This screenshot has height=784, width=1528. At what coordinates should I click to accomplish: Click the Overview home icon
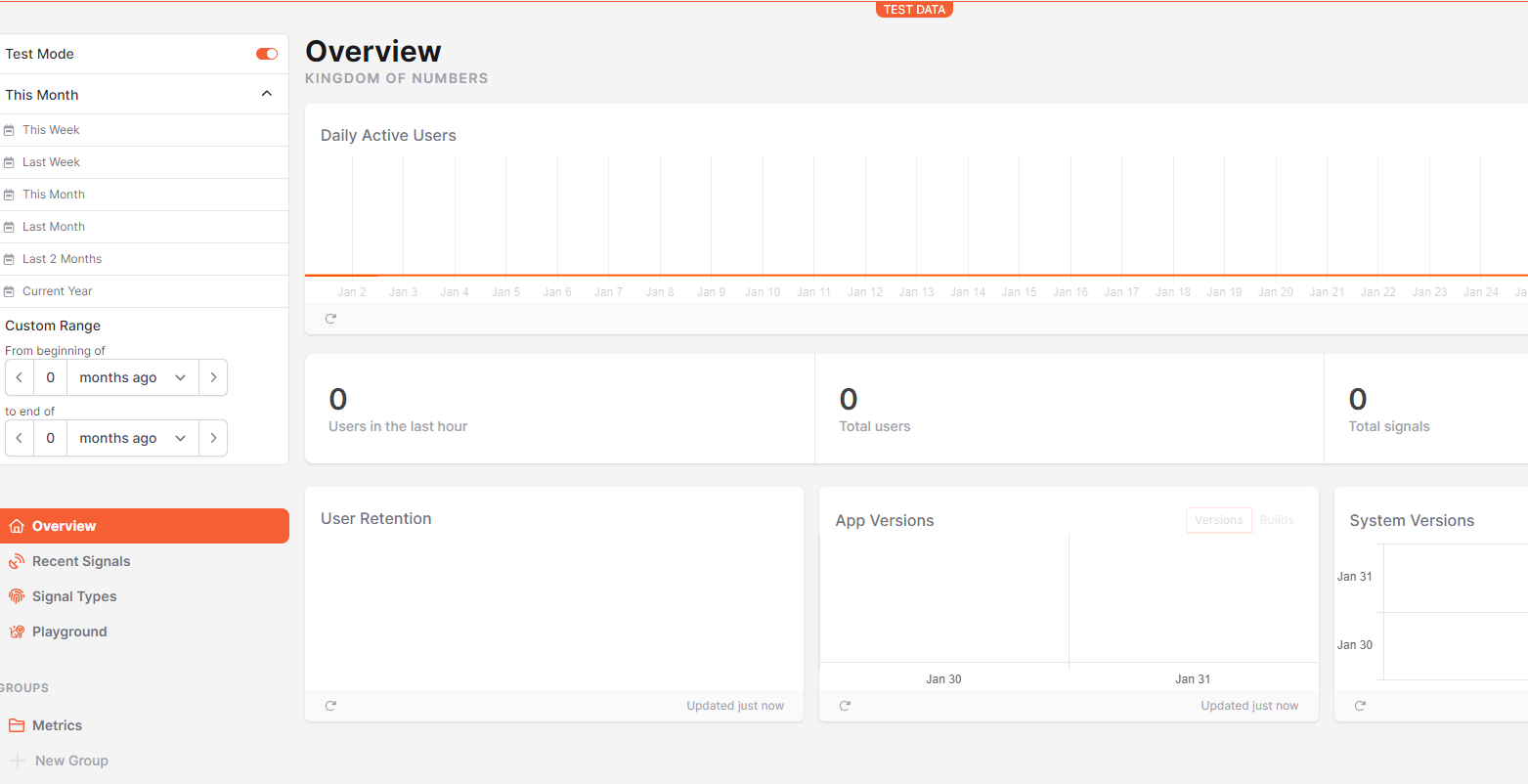click(x=16, y=526)
